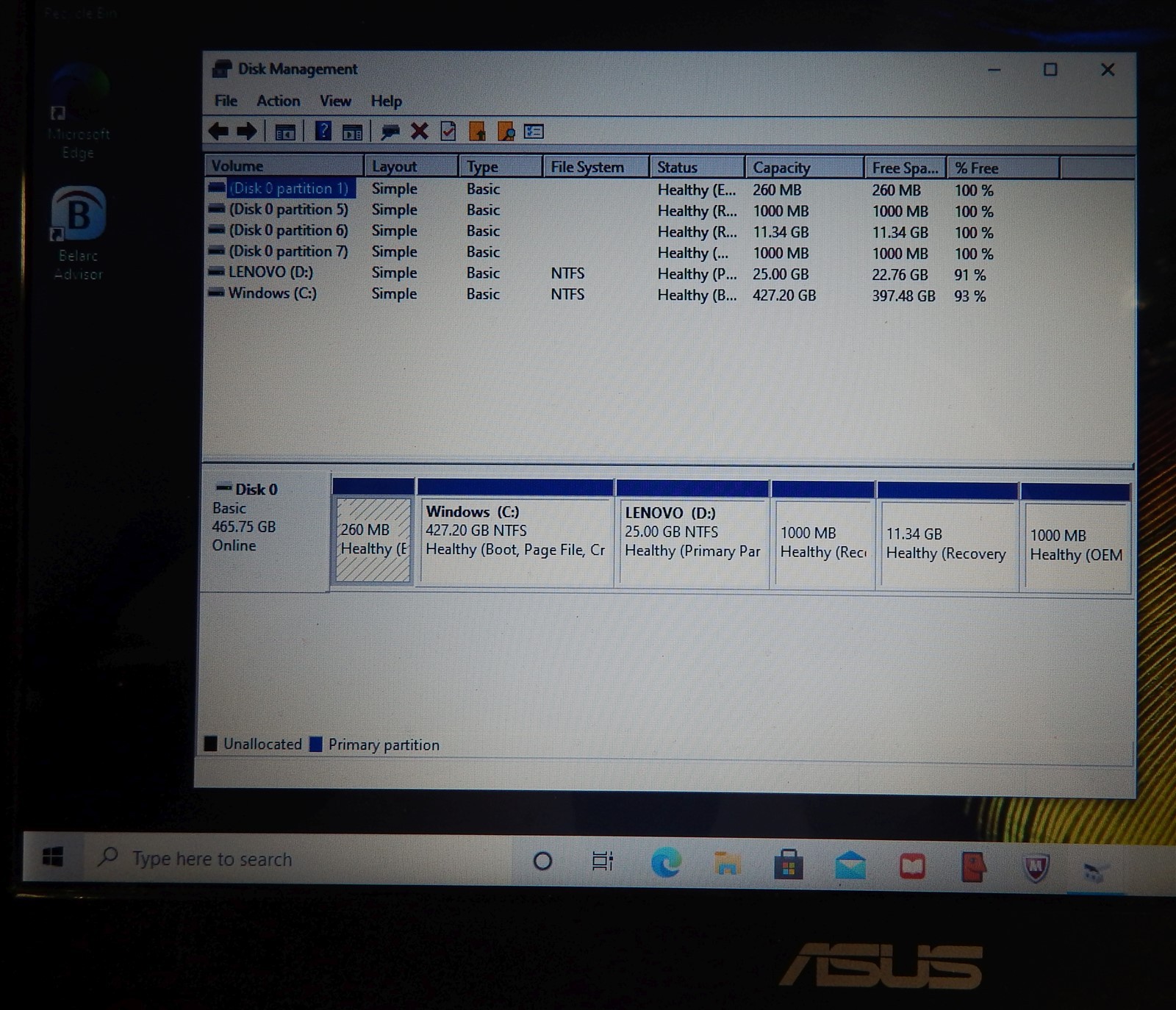
Task: Open the blue Help question-mark icon
Action: [x=323, y=132]
